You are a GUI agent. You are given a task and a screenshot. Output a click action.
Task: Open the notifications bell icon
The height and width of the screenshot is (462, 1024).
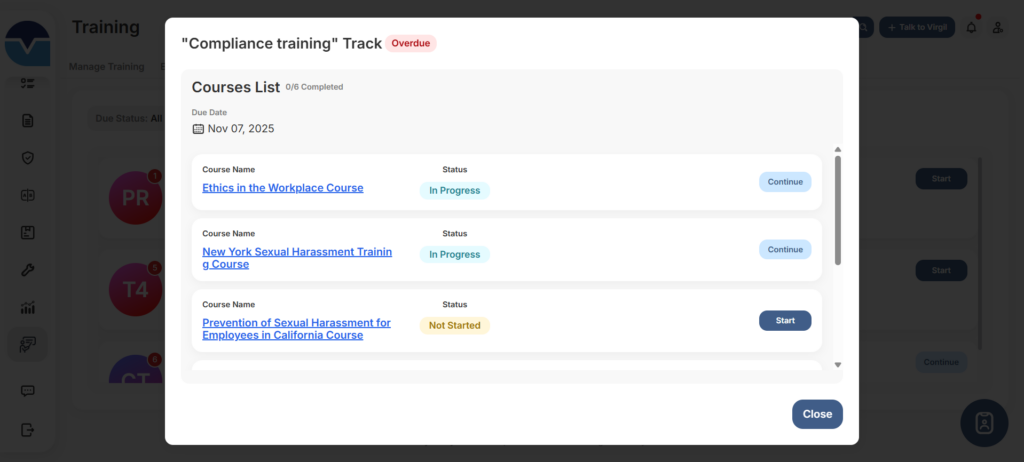click(971, 28)
